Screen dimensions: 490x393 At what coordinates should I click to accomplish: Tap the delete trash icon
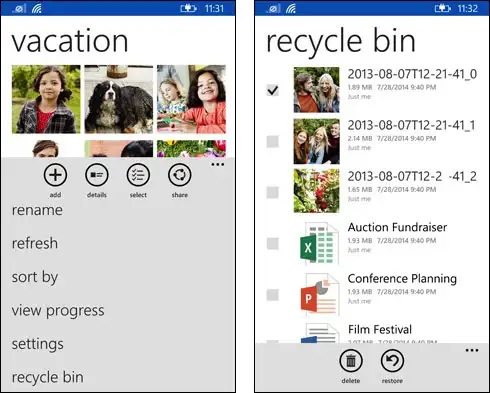351,361
